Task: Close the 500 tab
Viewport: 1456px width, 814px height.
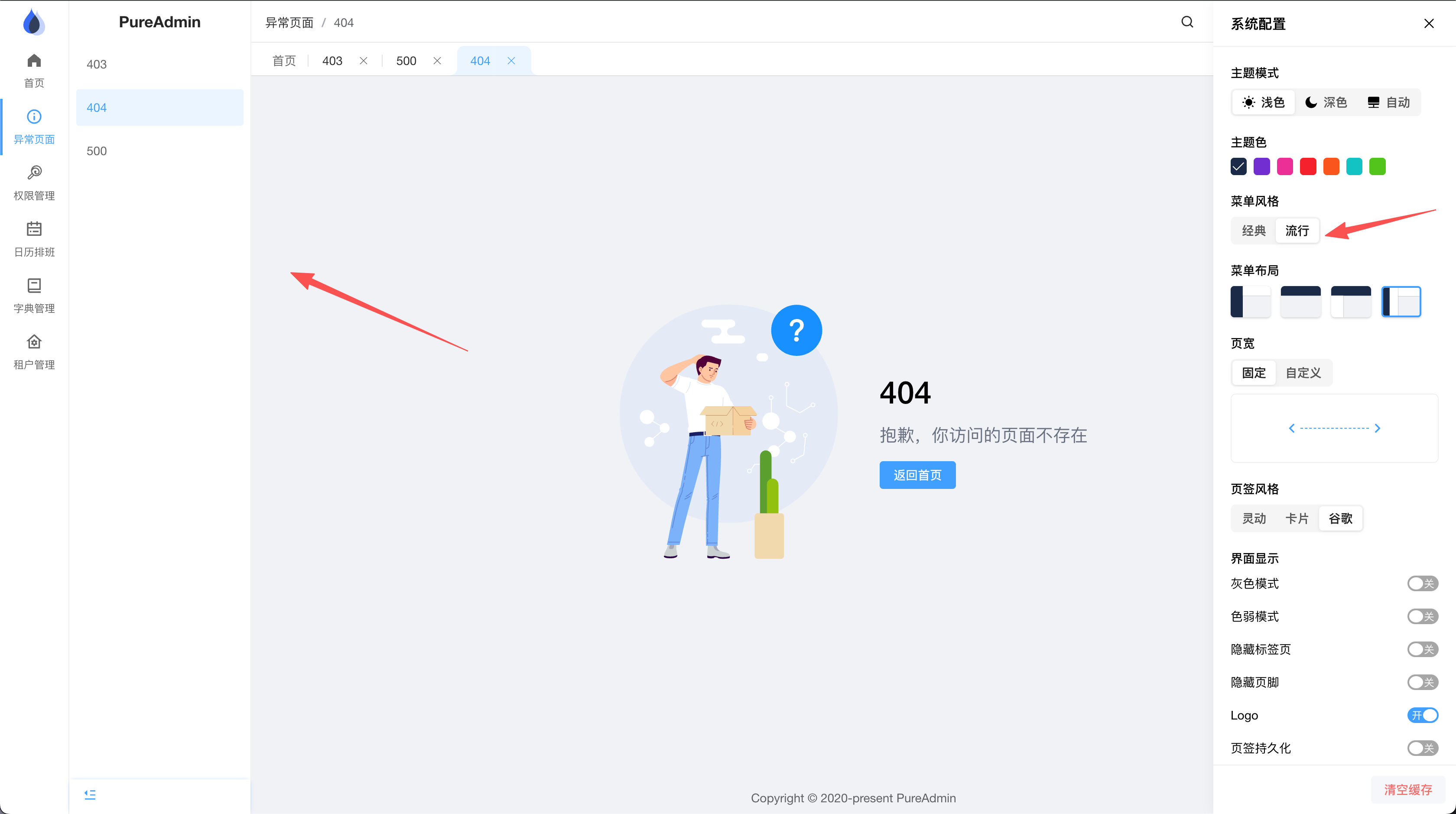Action: [x=437, y=61]
